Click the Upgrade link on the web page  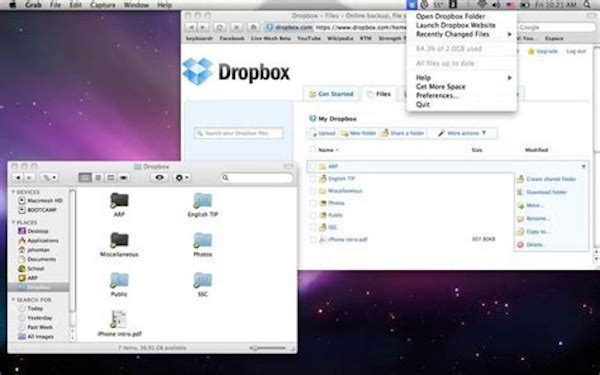543,51
